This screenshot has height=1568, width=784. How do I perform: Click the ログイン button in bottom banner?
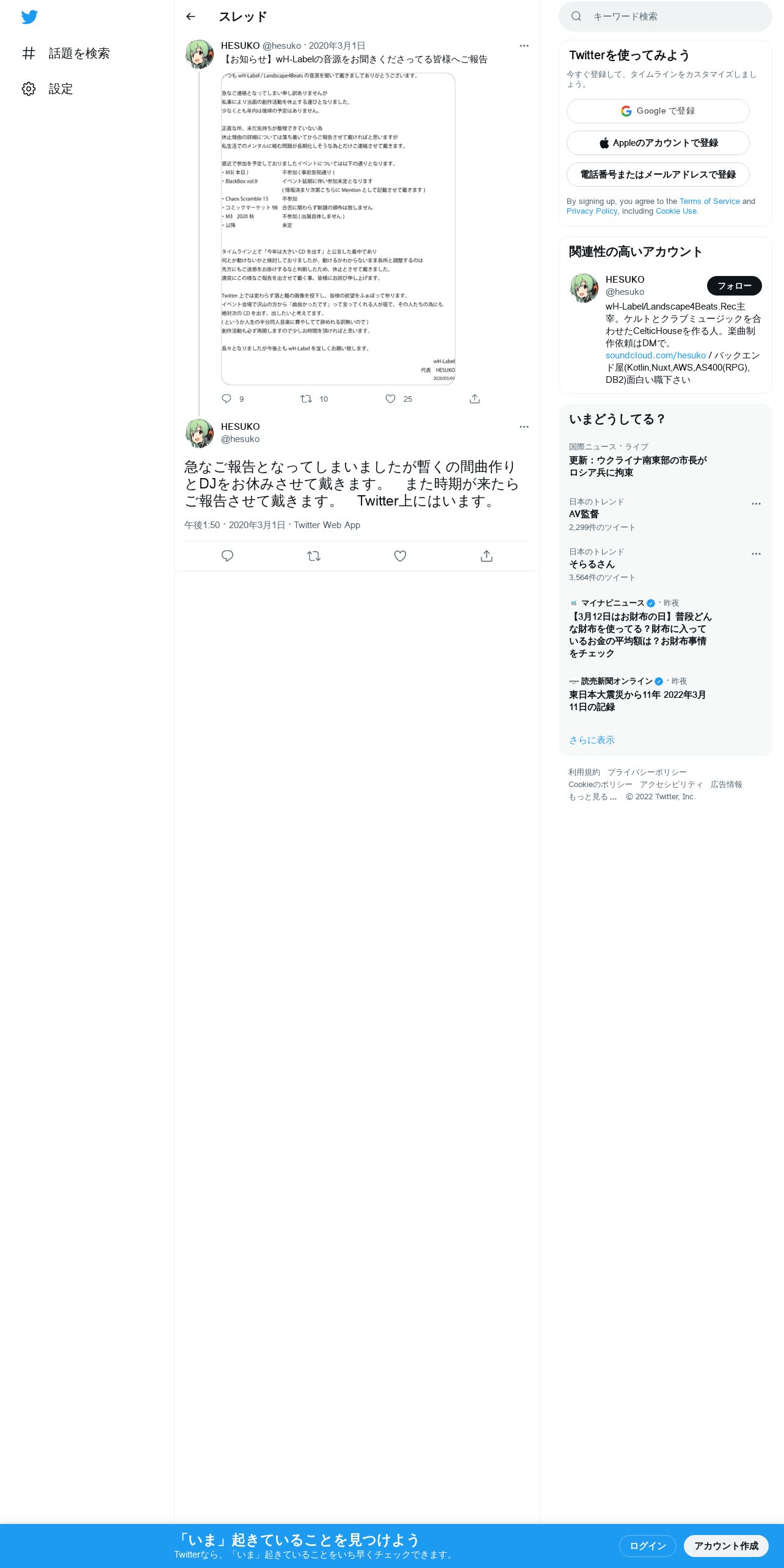[648, 1546]
